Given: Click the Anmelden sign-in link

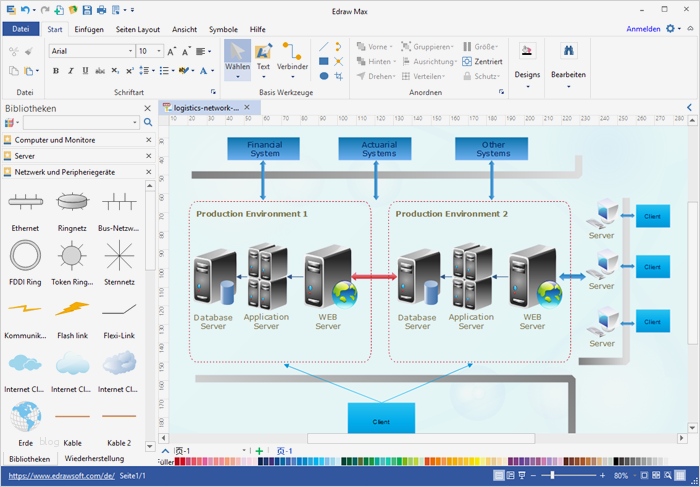Looking at the screenshot, I should coord(643,29).
